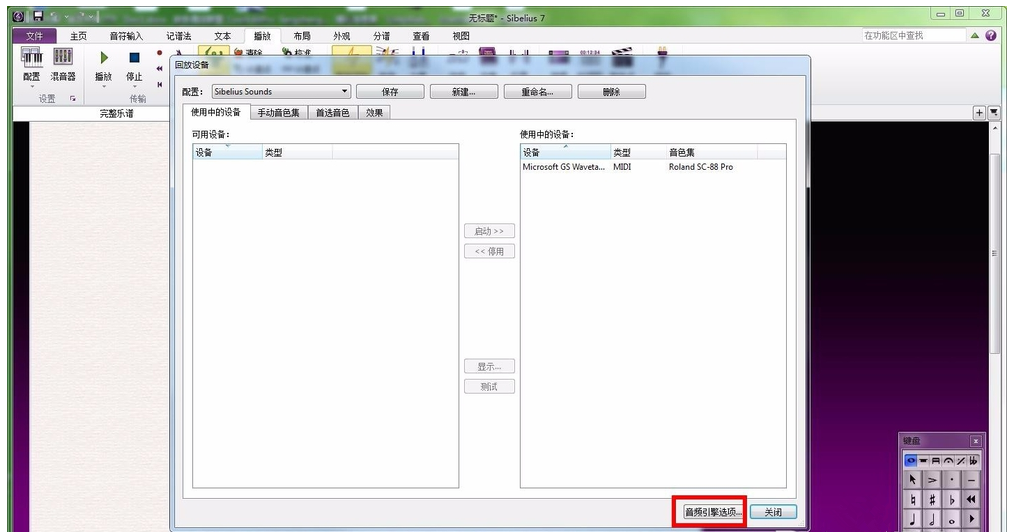Click the plus button to add new tab
Screen dimensions: 1013x532
click(979, 113)
